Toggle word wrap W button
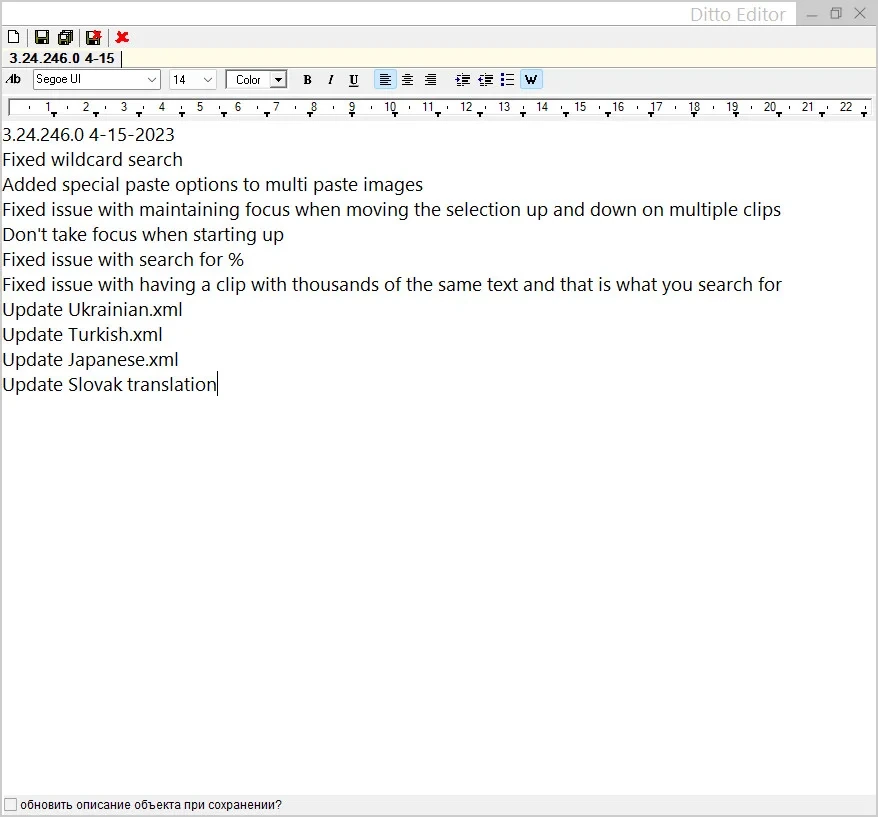The height and width of the screenshot is (817, 878). coord(531,80)
